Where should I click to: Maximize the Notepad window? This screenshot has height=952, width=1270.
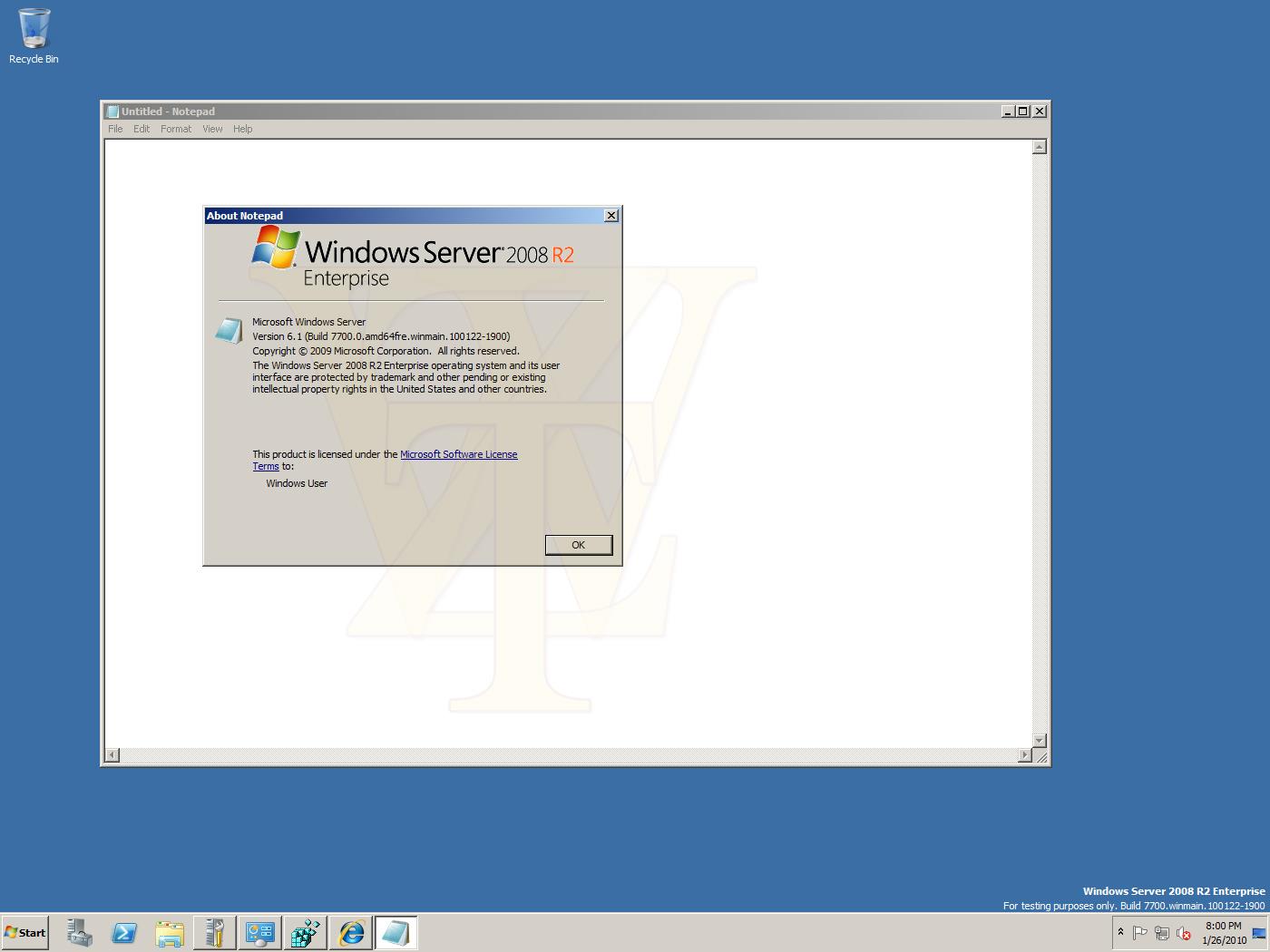click(1022, 112)
